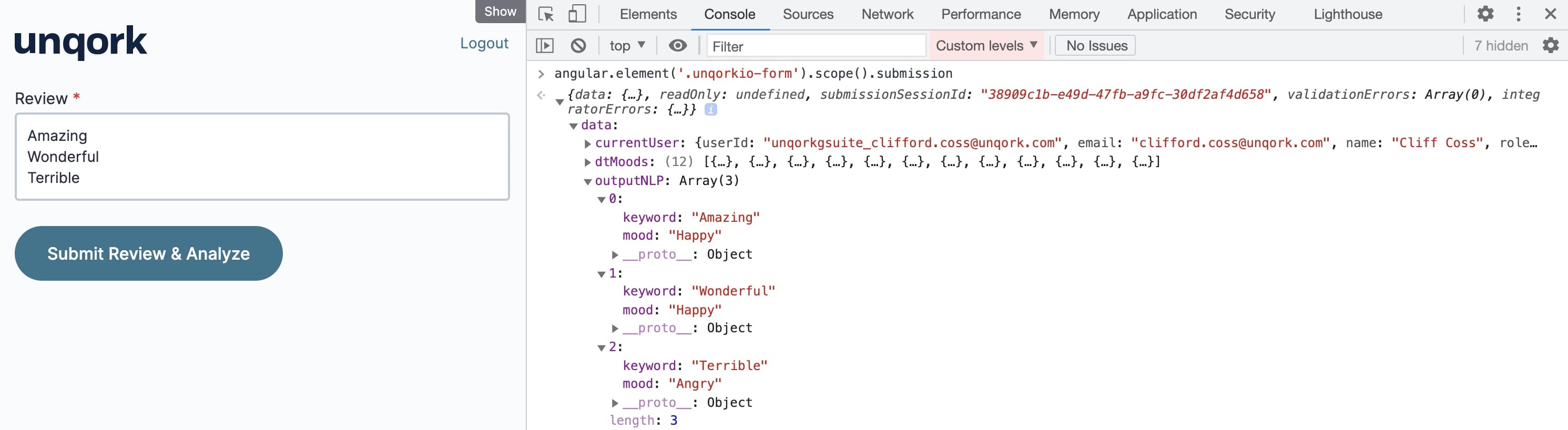Screen dimensions: 1568x430
Task: Collapse outputNLP item 0
Action: [602, 199]
